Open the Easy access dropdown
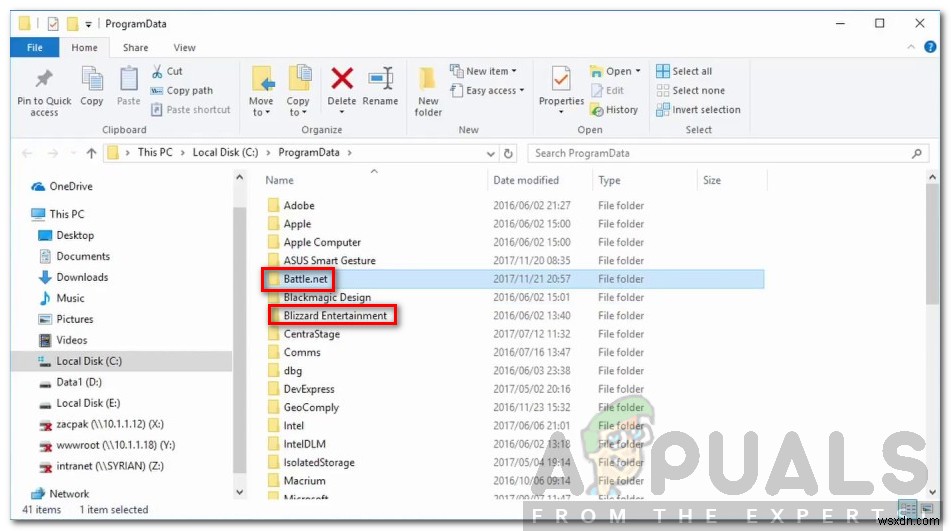 pyautogui.click(x=487, y=90)
